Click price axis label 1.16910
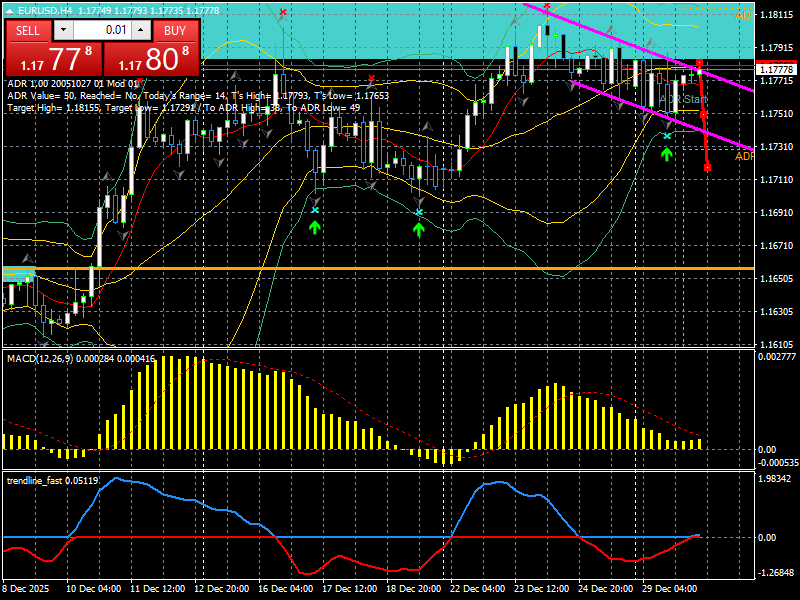This screenshot has width=800, height=600. [777, 212]
